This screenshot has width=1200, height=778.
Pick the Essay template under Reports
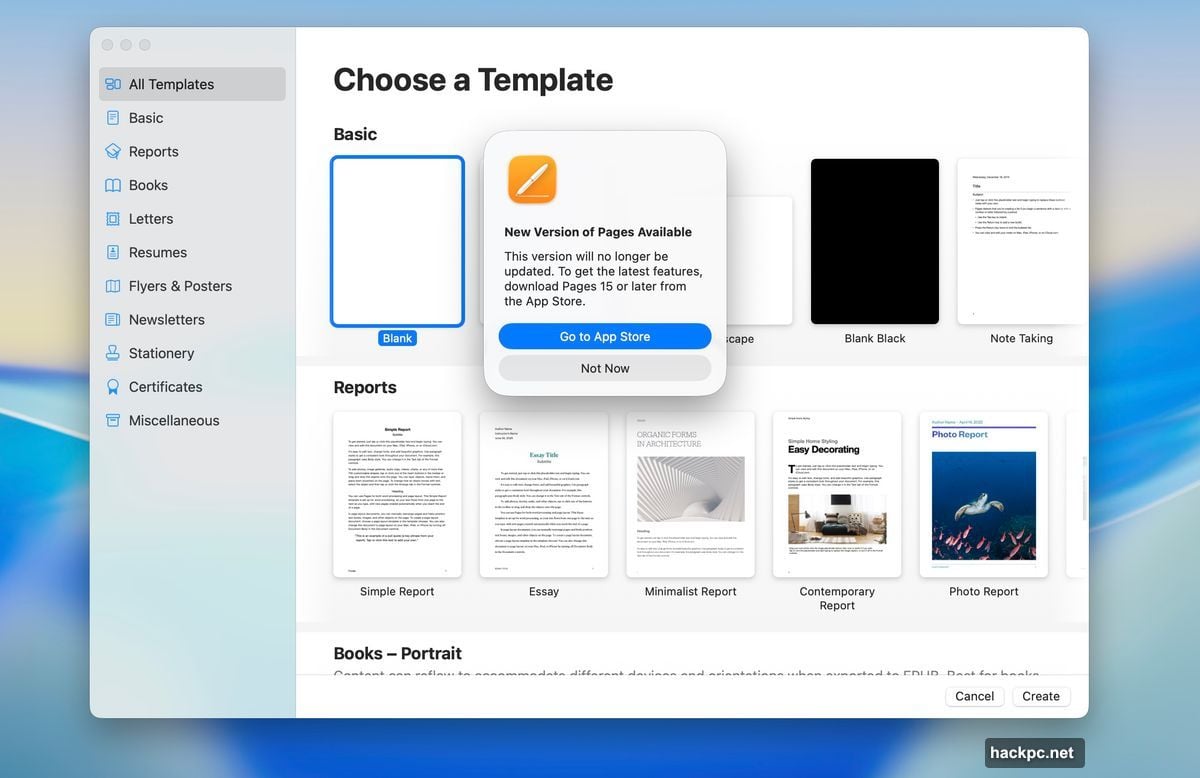click(x=543, y=493)
